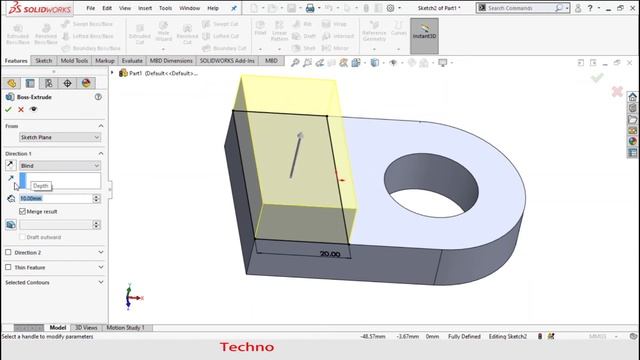The height and width of the screenshot is (360, 640).
Task: Toggle the Draft On/Off icon button
Action: pyautogui.click(x=11, y=224)
